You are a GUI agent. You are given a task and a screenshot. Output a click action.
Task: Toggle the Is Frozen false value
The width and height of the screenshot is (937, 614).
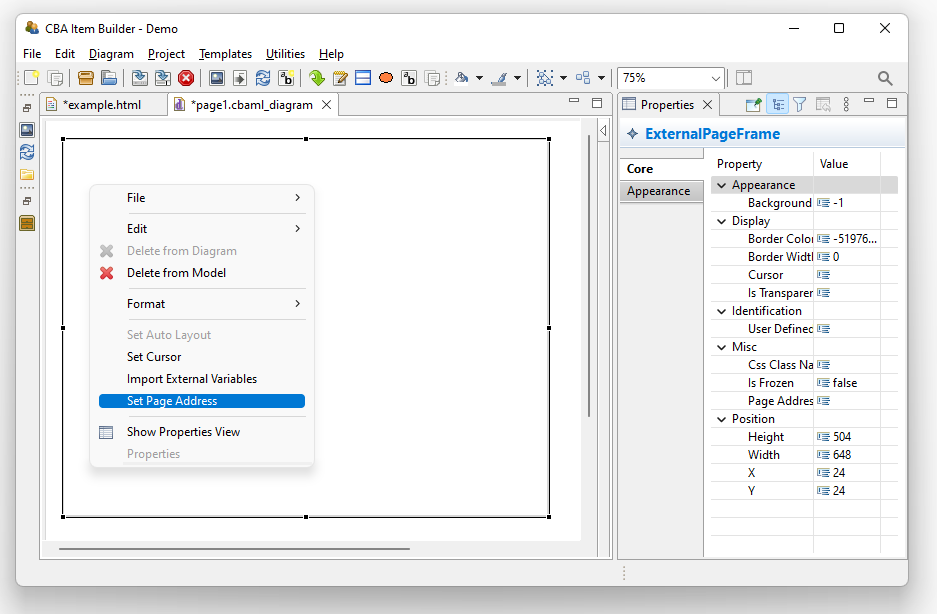[844, 383]
